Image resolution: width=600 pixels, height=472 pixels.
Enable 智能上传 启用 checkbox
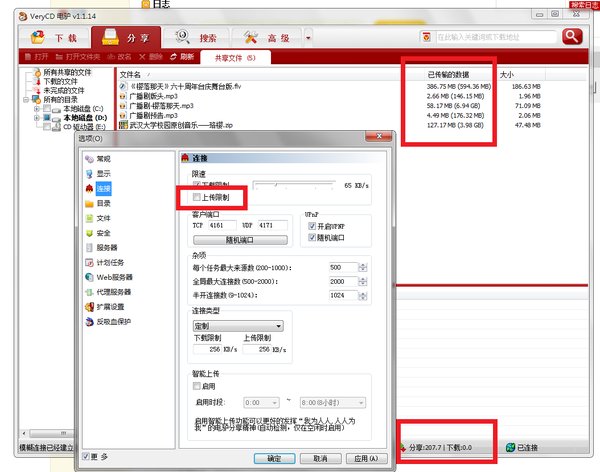197,386
